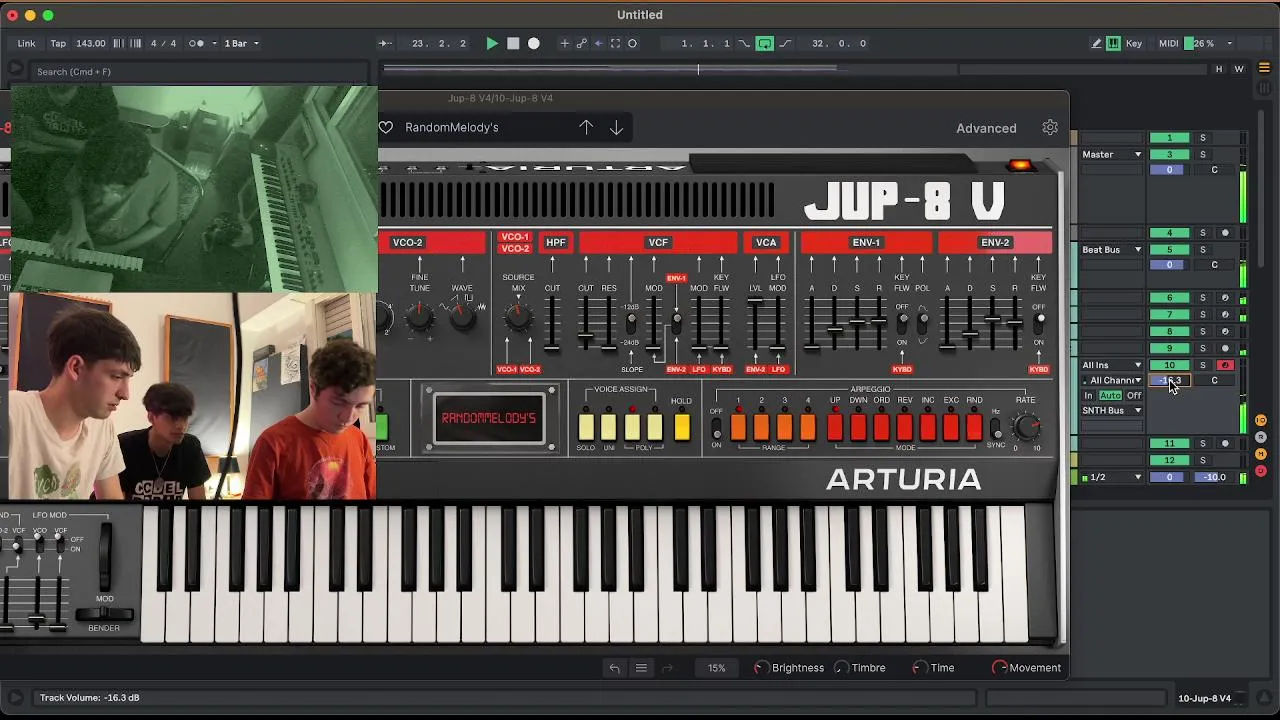Toggle the metronome icon
The width and height of the screenshot is (1280, 720).
197,43
